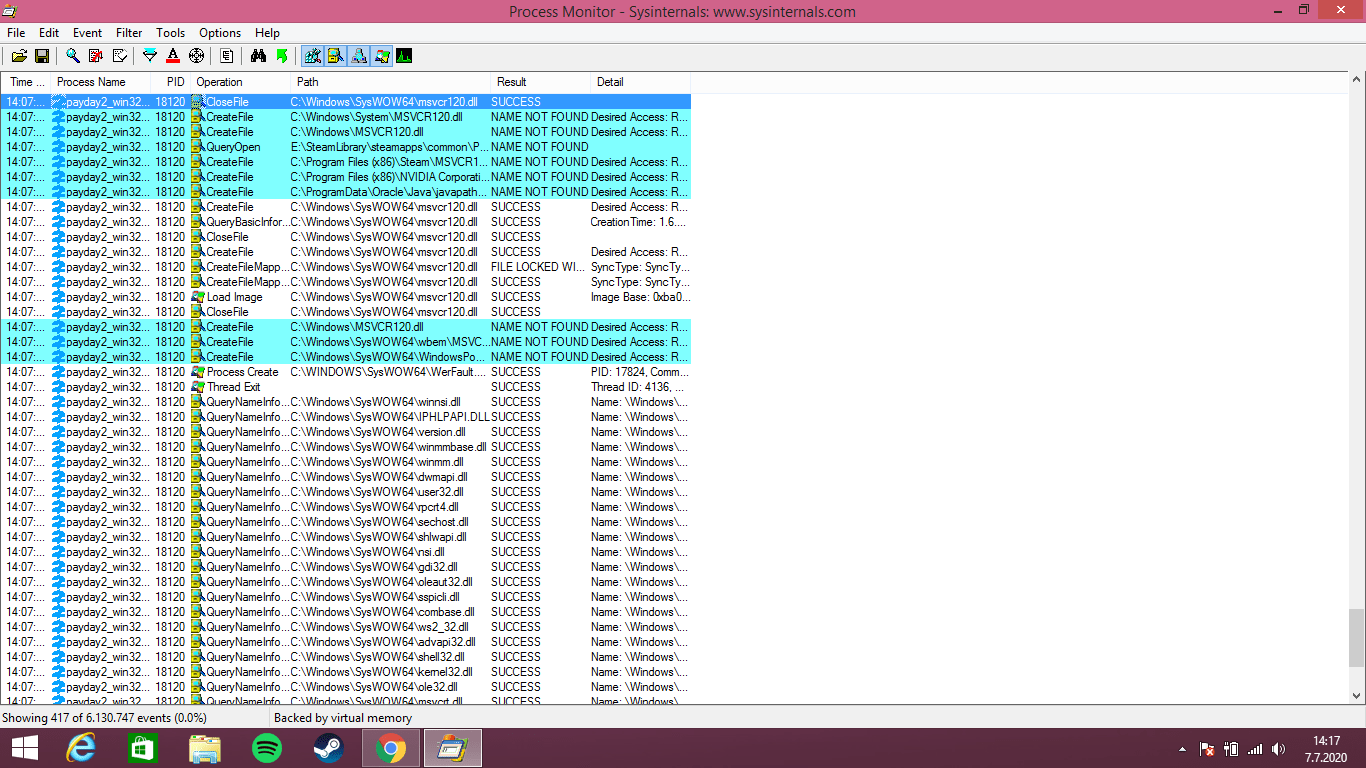Open Spotify from the taskbar
The width and height of the screenshot is (1366, 768).
tap(267, 748)
